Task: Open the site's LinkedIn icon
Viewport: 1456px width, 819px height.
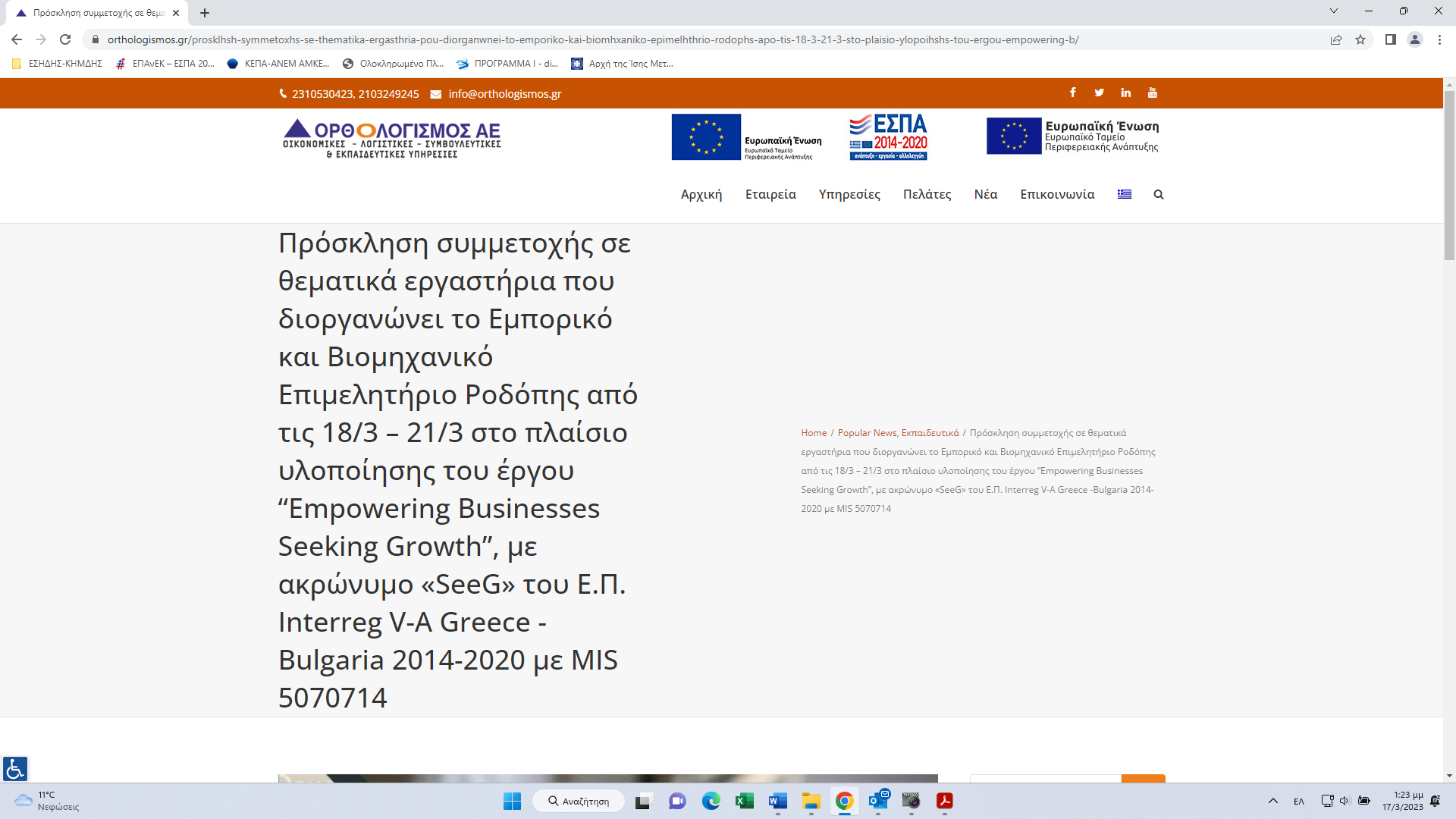Action: pos(1125,93)
